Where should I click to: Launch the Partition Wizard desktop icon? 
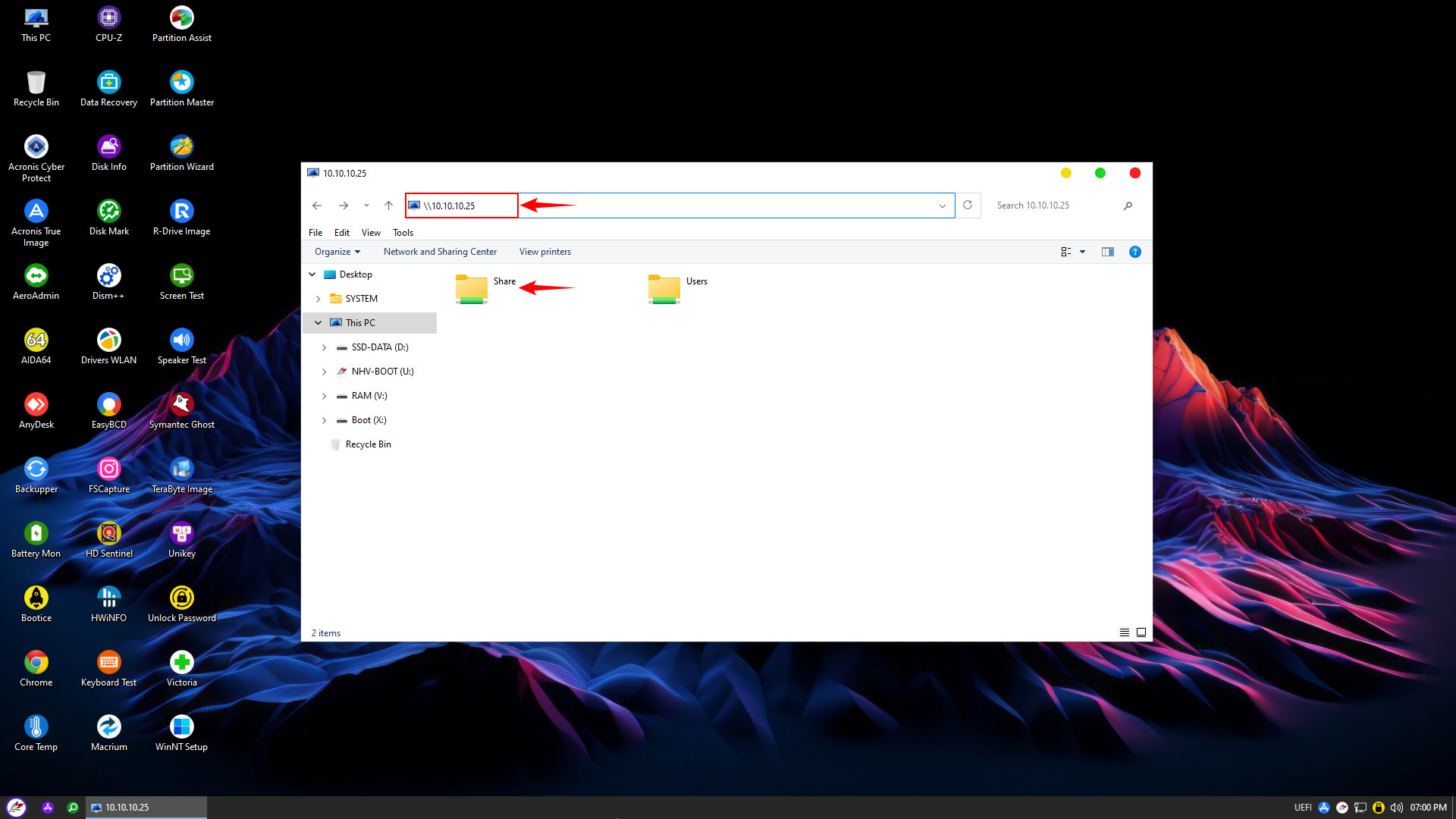[x=182, y=152]
